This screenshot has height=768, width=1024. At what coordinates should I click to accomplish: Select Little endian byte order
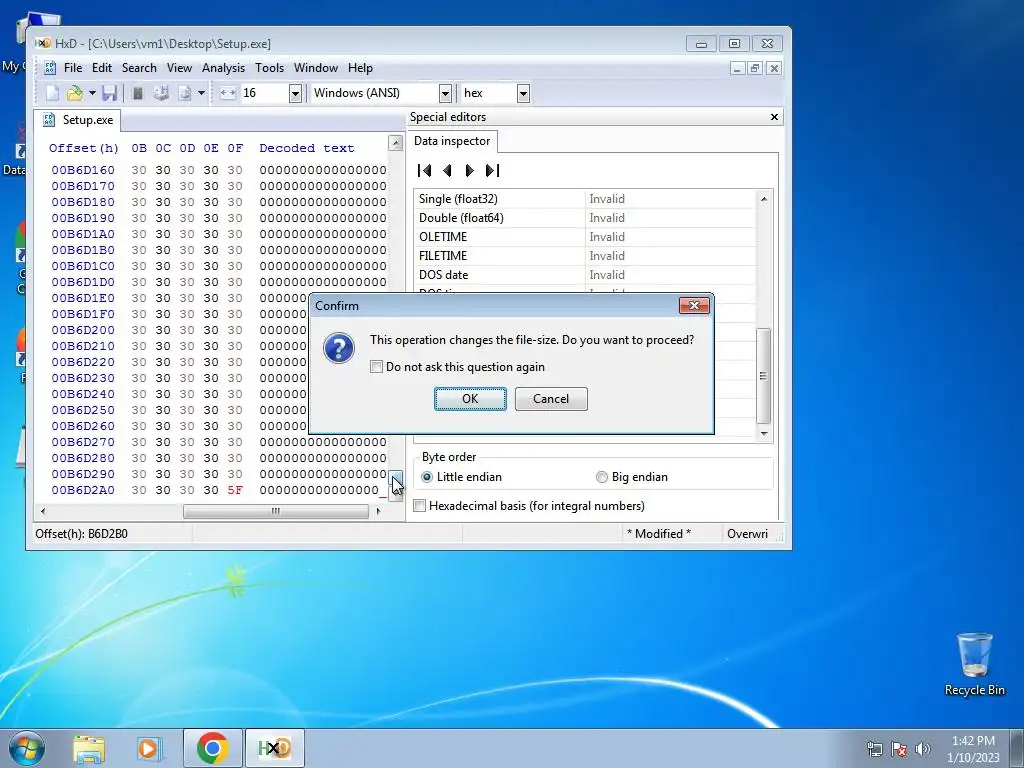tap(426, 477)
